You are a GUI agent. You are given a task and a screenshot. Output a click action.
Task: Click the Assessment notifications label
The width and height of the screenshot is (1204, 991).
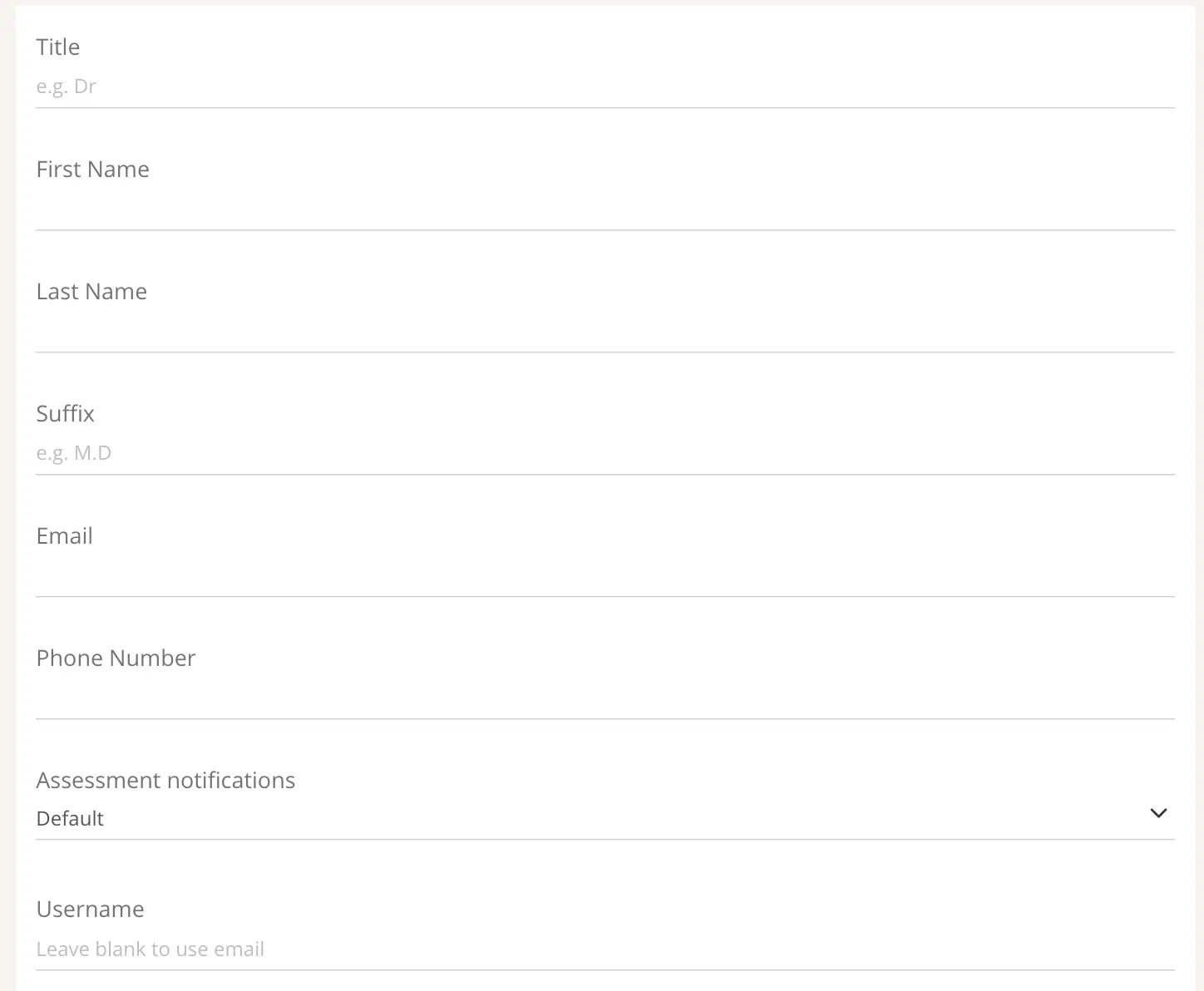pos(165,780)
